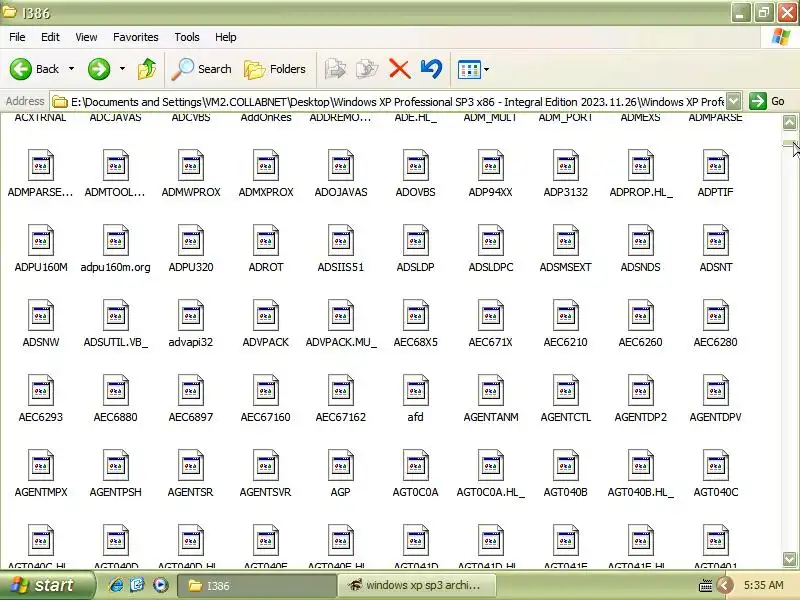Switch to I386 taskbar button

pyautogui.click(x=257, y=586)
